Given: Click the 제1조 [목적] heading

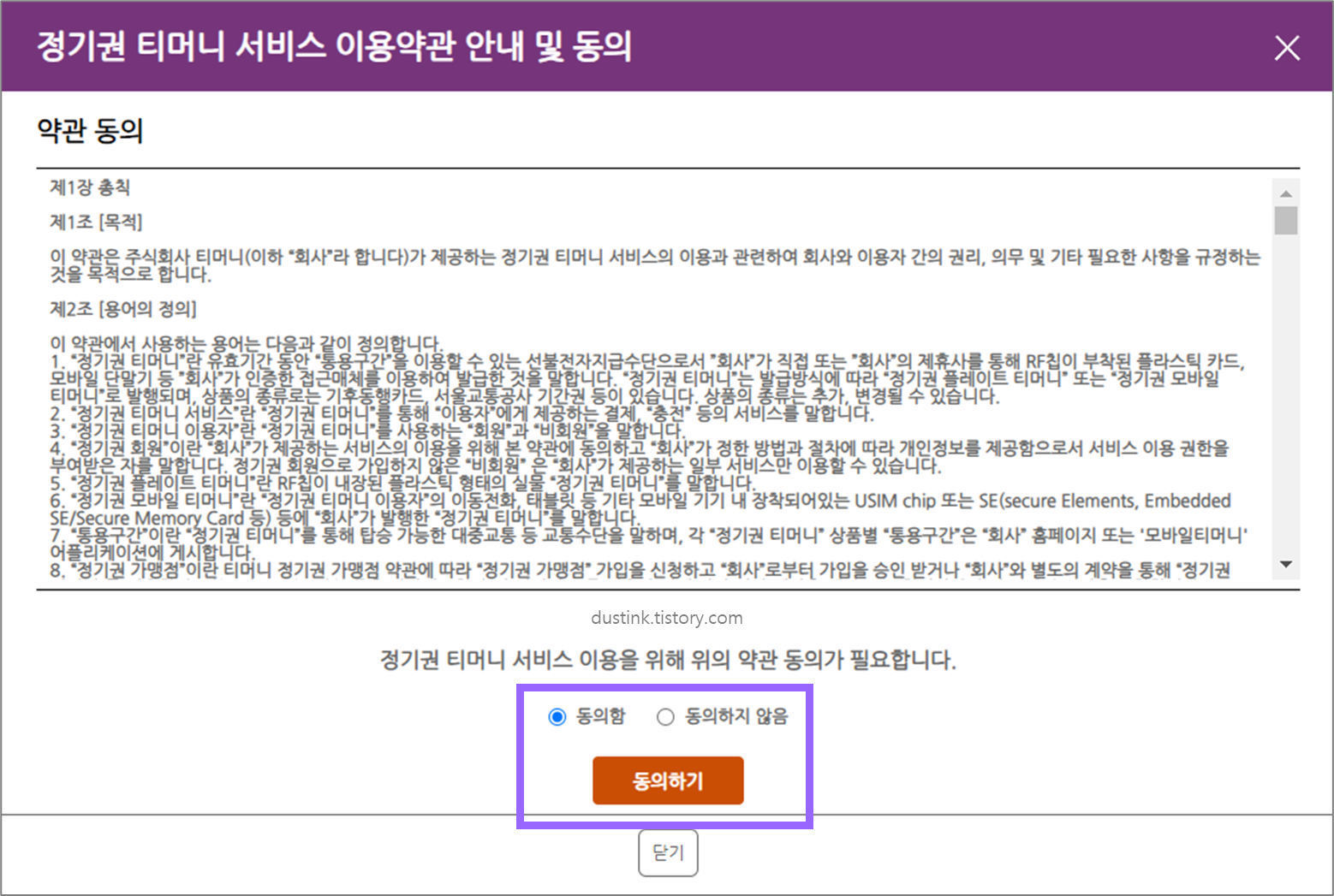Looking at the screenshot, I should (x=96, y=223).
